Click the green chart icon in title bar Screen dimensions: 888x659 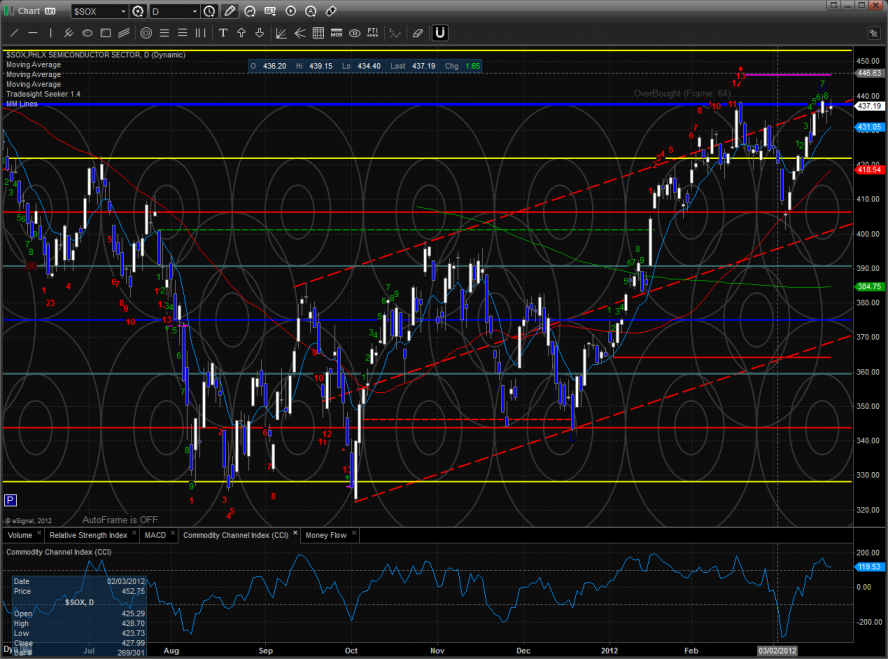click(x=9, y=11)
